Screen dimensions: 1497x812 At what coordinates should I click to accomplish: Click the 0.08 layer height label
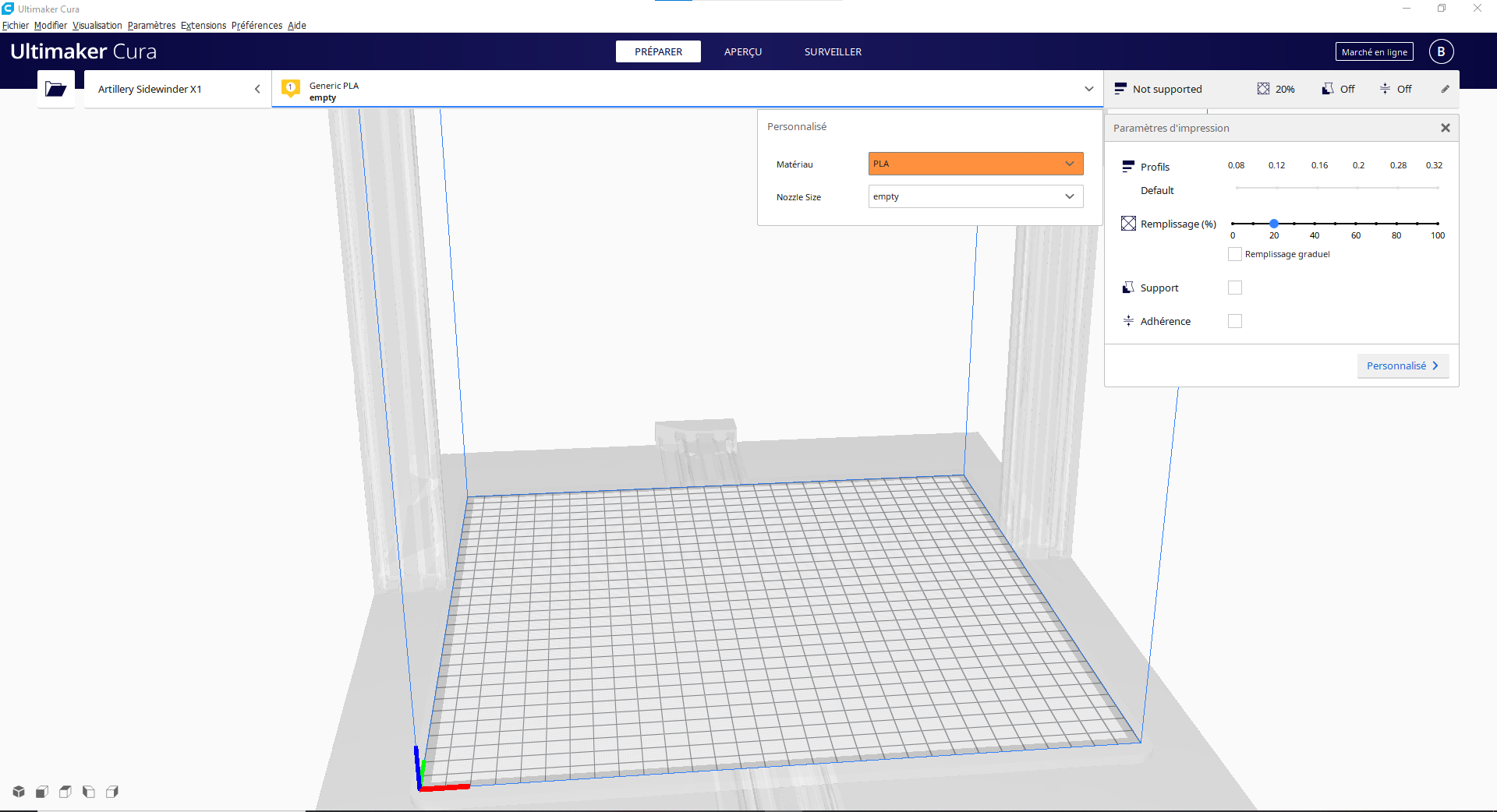tap(1236, 165)
